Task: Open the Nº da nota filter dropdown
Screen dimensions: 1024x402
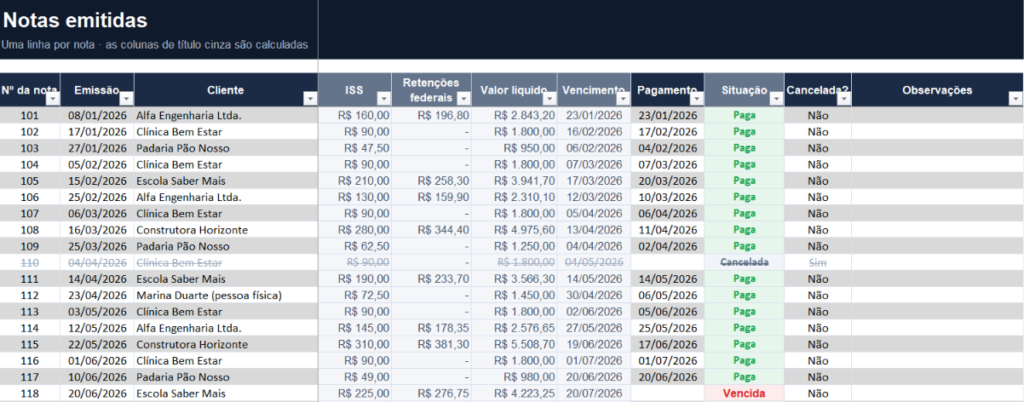Action: (x=54, y=99)
